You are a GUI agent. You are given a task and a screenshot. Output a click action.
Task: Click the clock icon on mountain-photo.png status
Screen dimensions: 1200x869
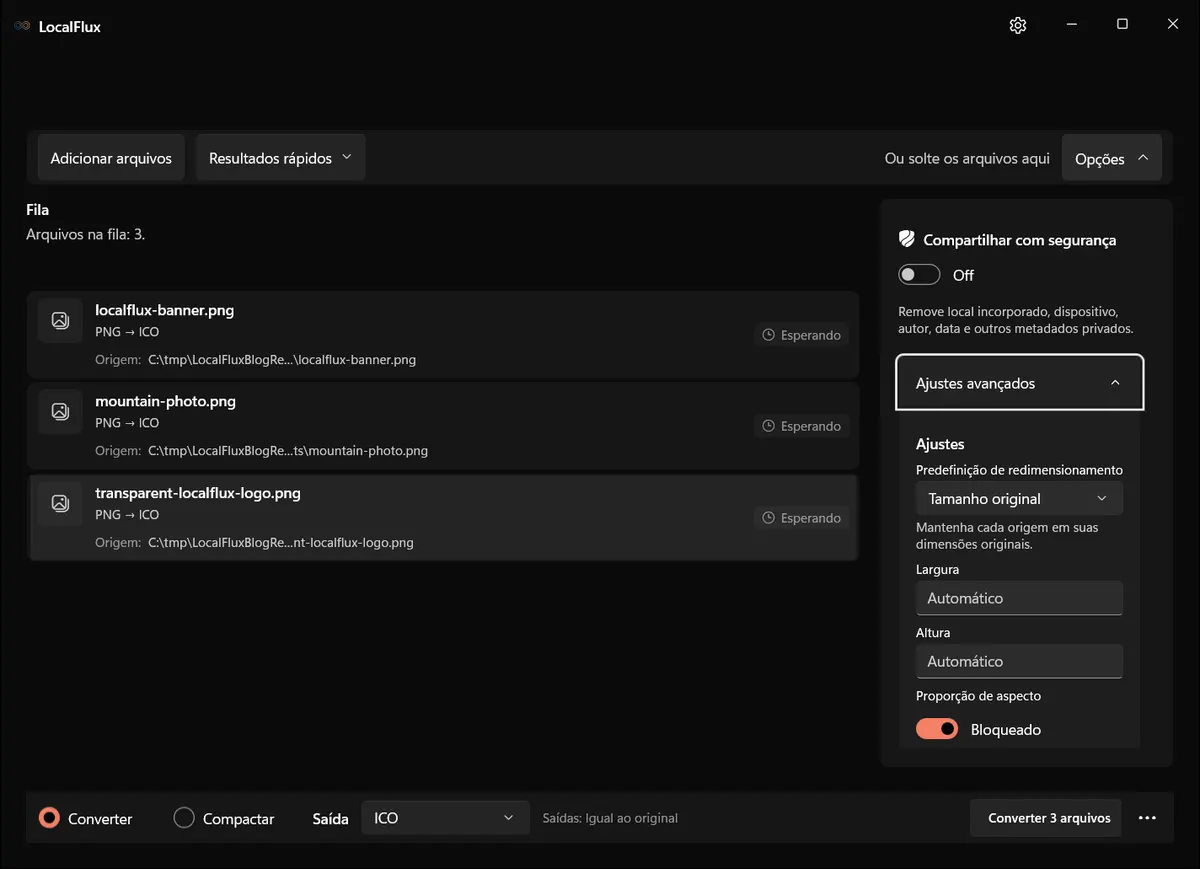(x=769, y=426)
